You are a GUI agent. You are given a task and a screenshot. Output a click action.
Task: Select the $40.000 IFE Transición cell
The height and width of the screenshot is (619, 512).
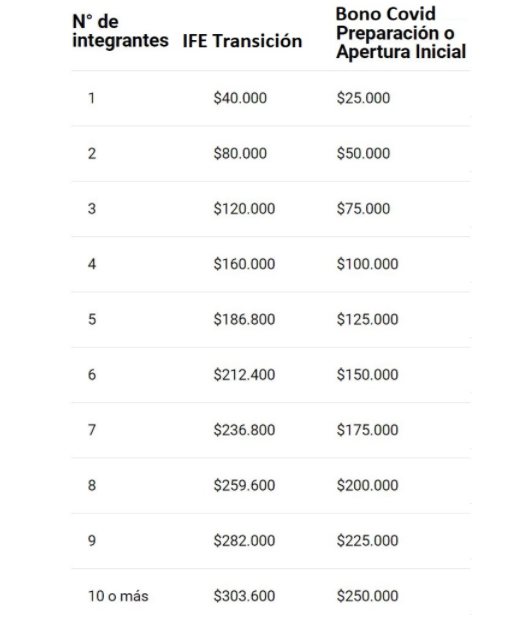pos(240,98)
